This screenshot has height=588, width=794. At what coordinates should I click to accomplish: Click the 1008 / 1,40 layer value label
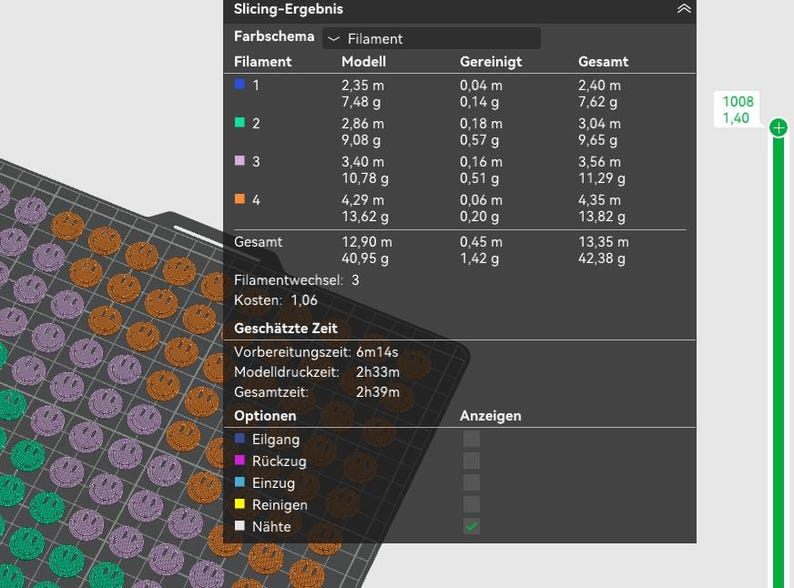click(738, 109)
